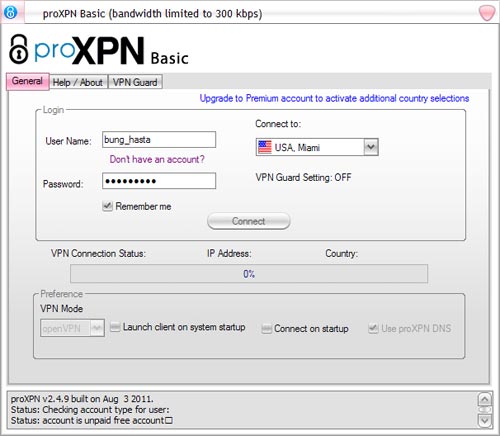Open the Upgrade to Premium account link
Image resolution: width=500 pixels, height=436 pixels.
point(334,98)
